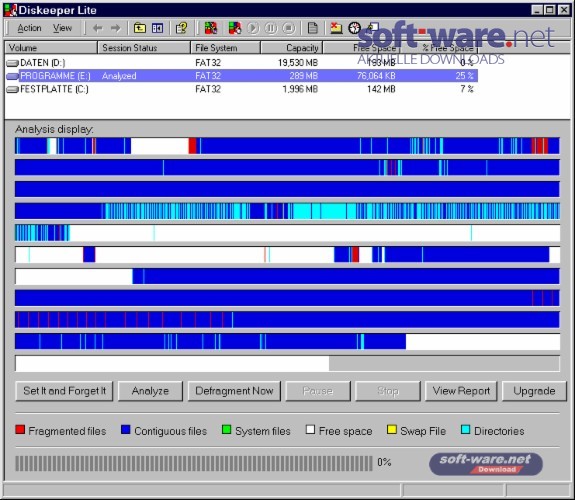Click the 7 % free space value
This screenshot has height=500, width=575.
(467, 90)
